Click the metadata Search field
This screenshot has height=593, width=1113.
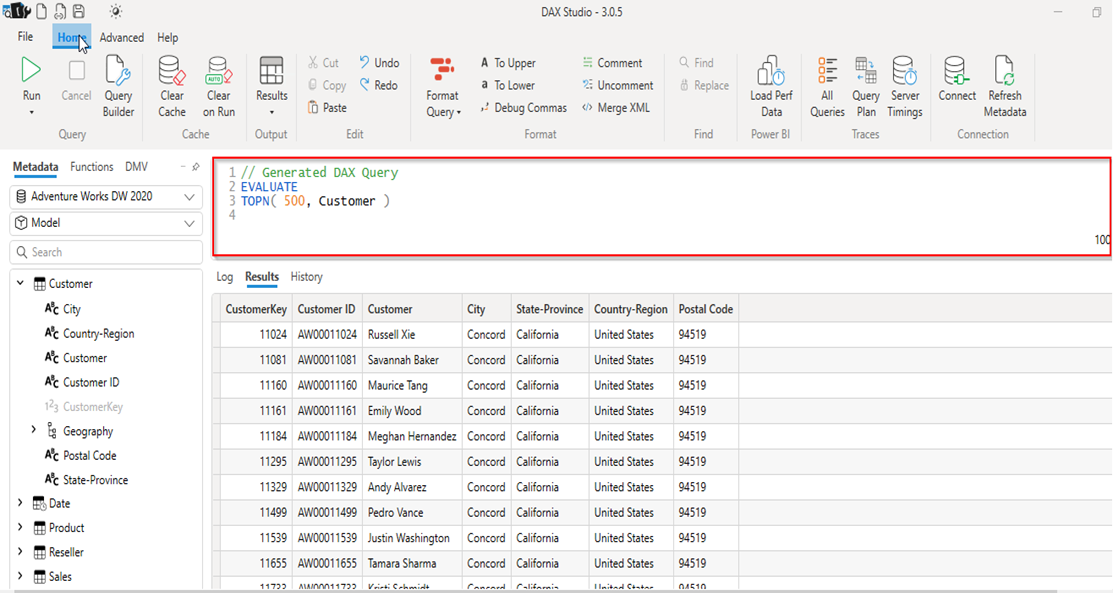pyautogui.click(x=104, y=252)
